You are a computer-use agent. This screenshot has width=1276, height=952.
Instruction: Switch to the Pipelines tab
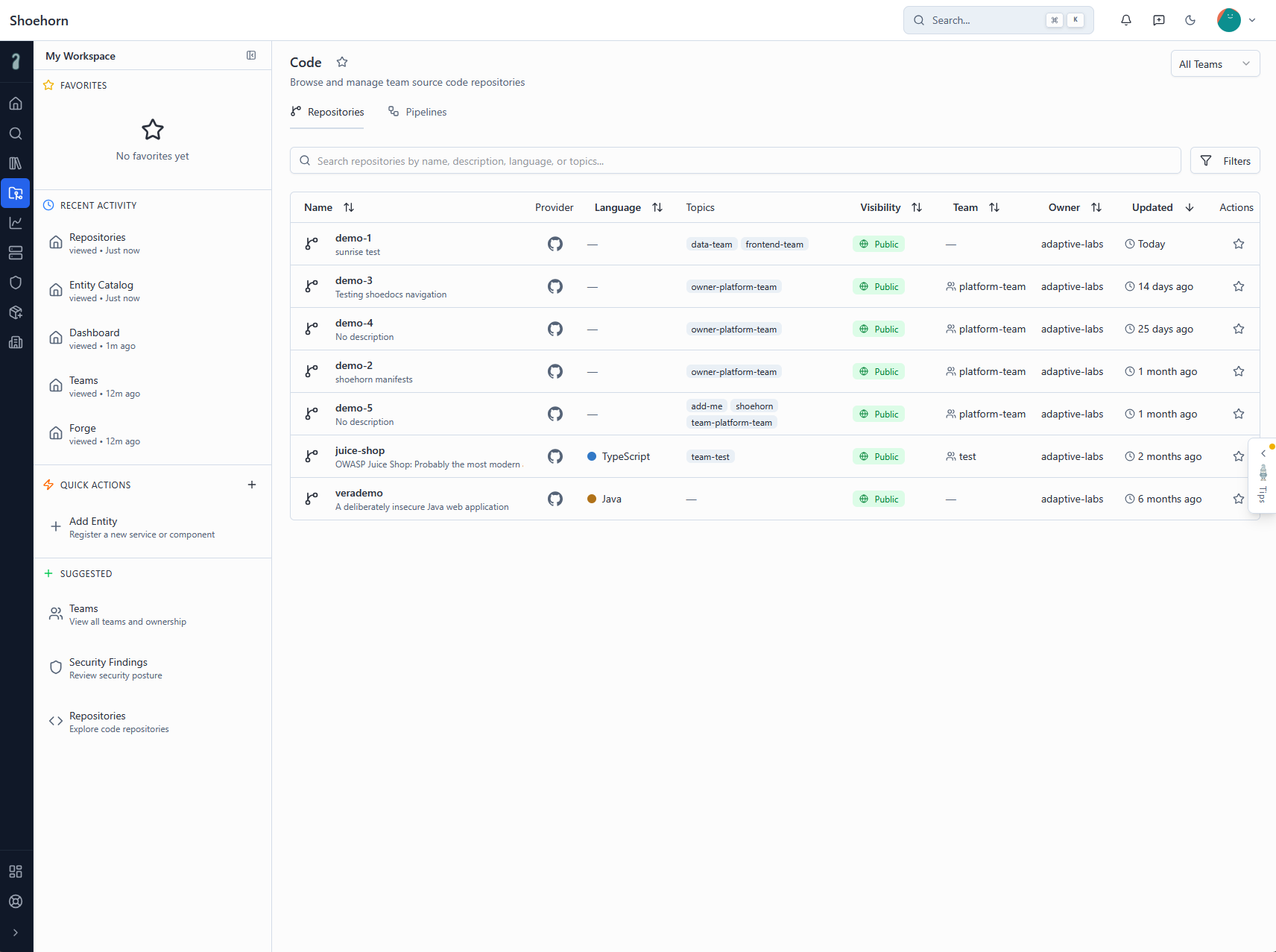click(417, 112)
